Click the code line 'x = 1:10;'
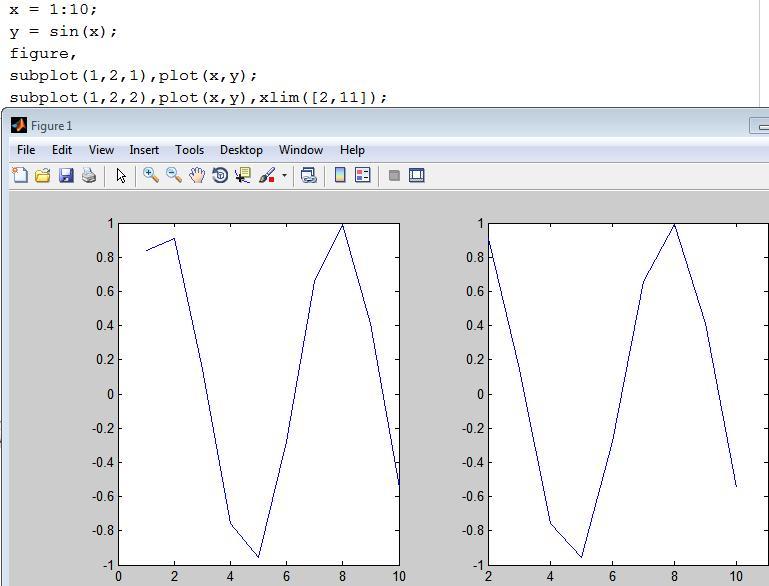Viewport: 769px width, 586px height. coord(53,9)
